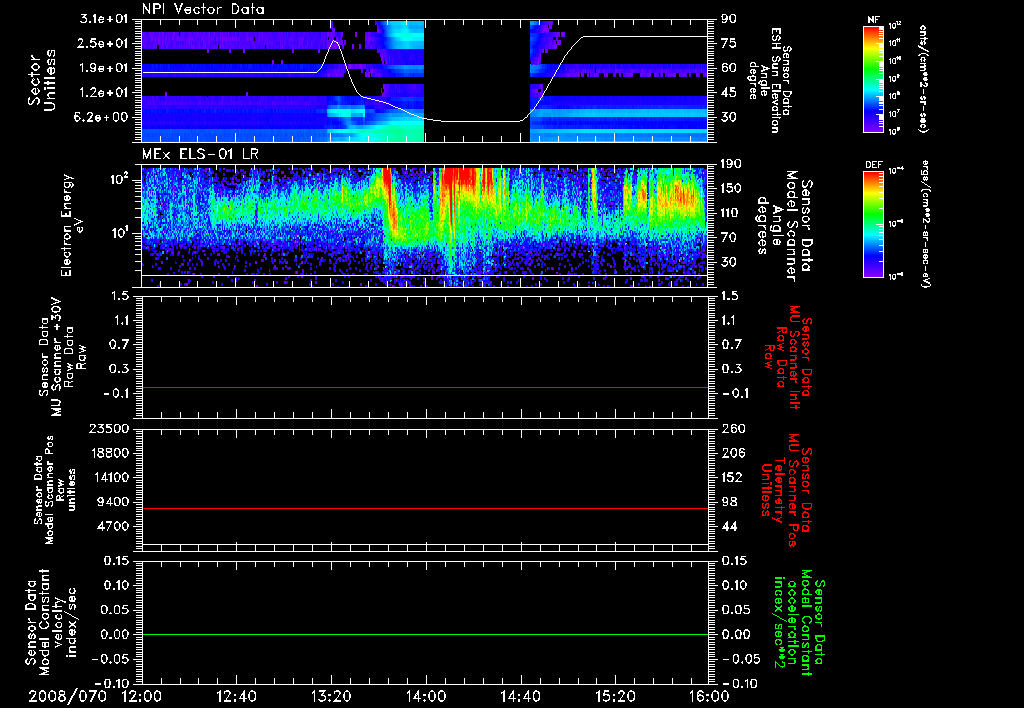Click the red 'MU Scanner Int Raw Data' label

click(788, 358)
